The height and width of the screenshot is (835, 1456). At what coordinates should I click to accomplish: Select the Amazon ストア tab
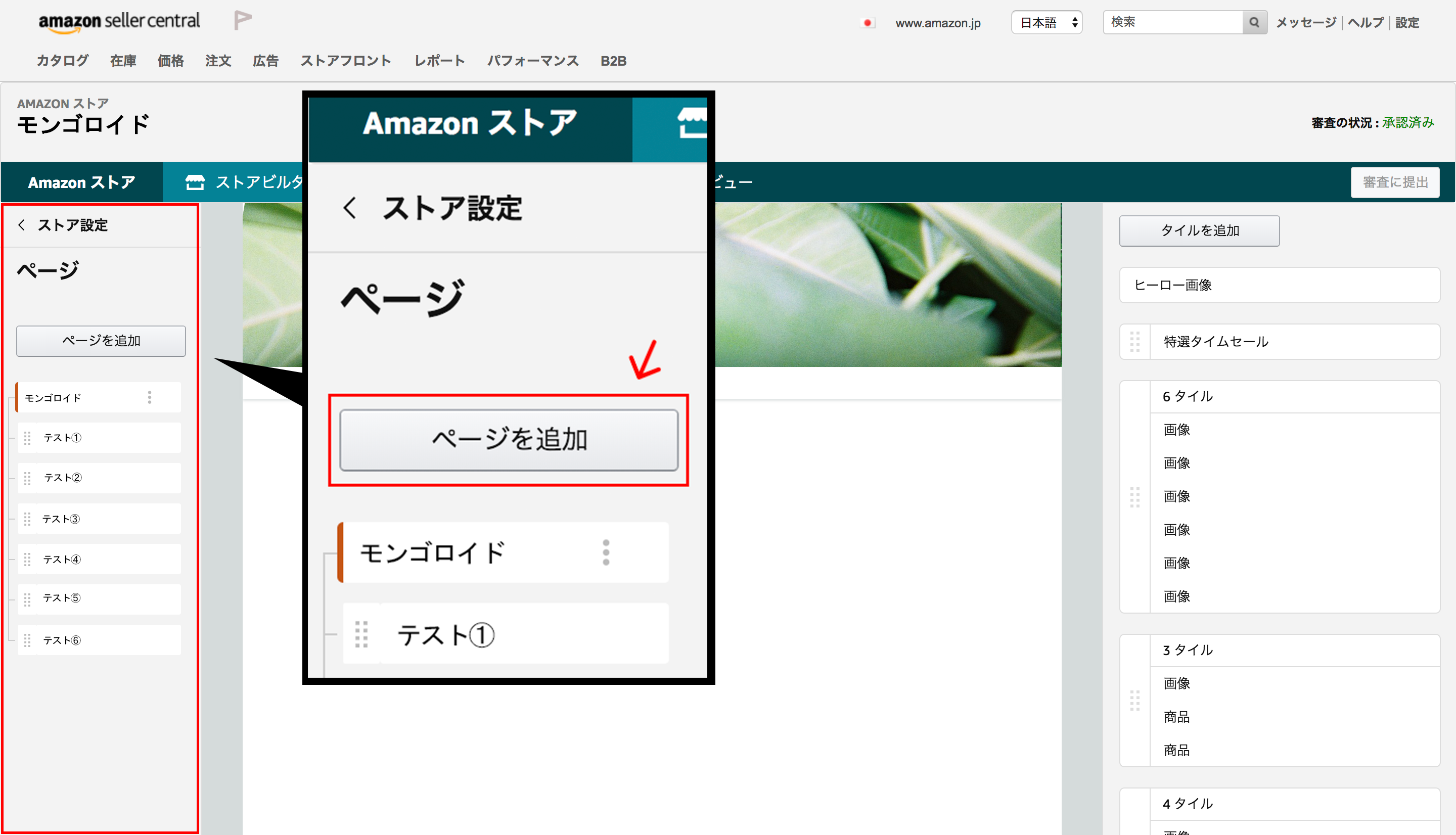[x=82, y=182]
